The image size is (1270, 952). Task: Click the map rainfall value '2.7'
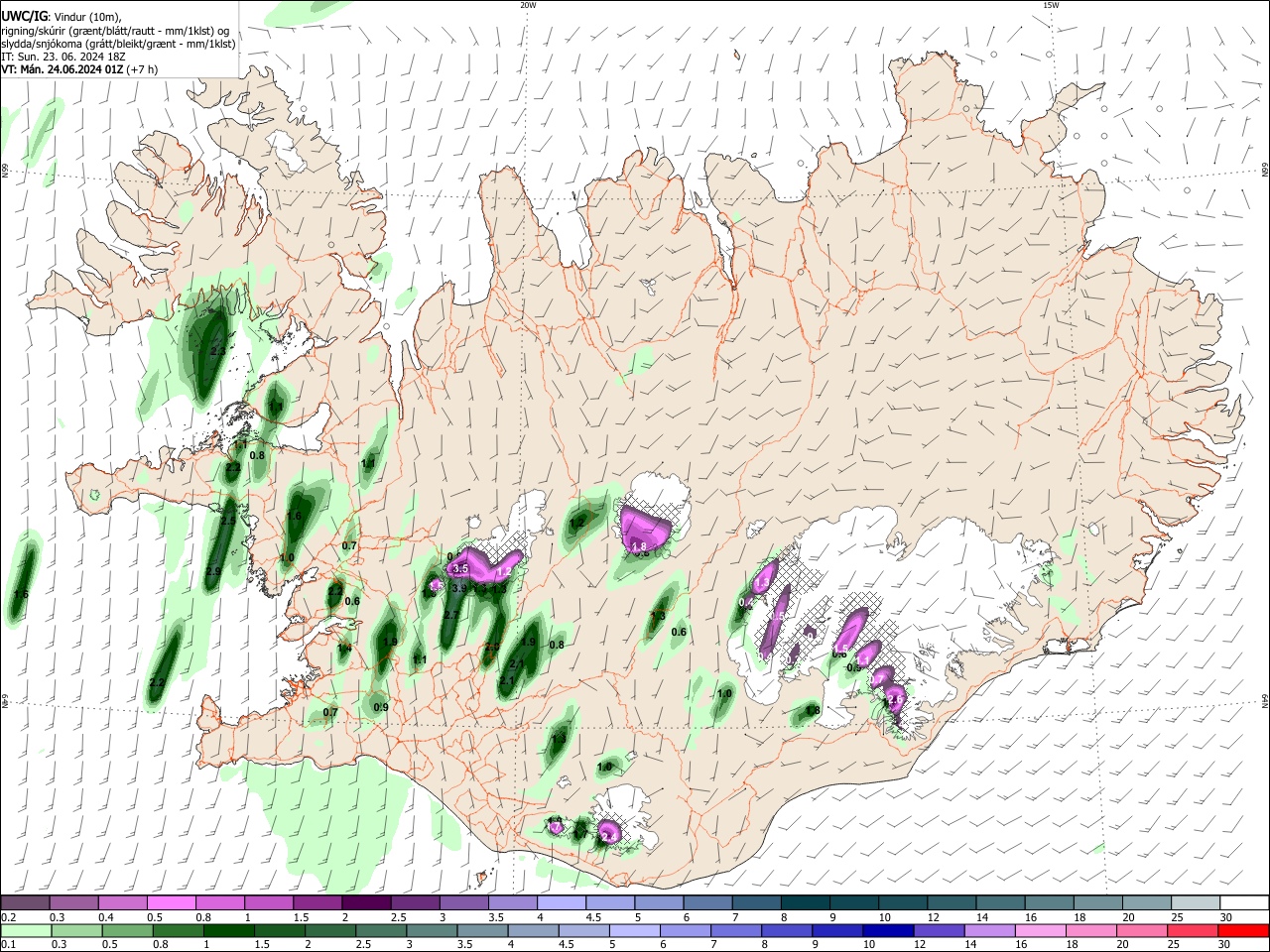451,616
